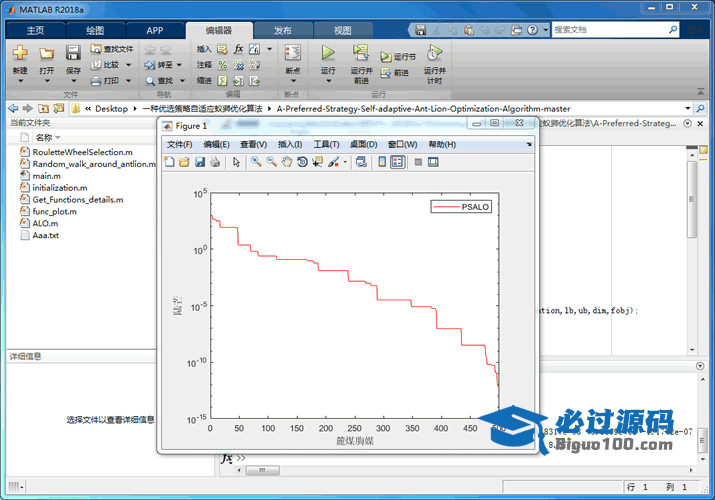Screen dimensions: 715x500
Task: Click Show Plot Tools and dock icon
Action: coord(433,162)
